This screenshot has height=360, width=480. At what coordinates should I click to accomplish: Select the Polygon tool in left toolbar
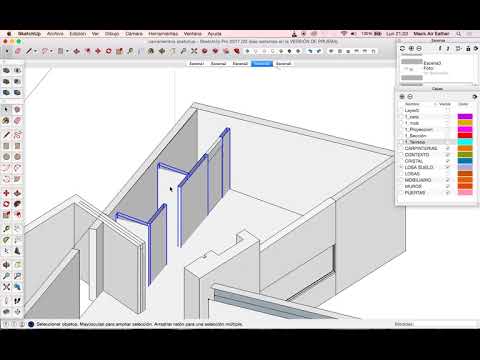17,157
